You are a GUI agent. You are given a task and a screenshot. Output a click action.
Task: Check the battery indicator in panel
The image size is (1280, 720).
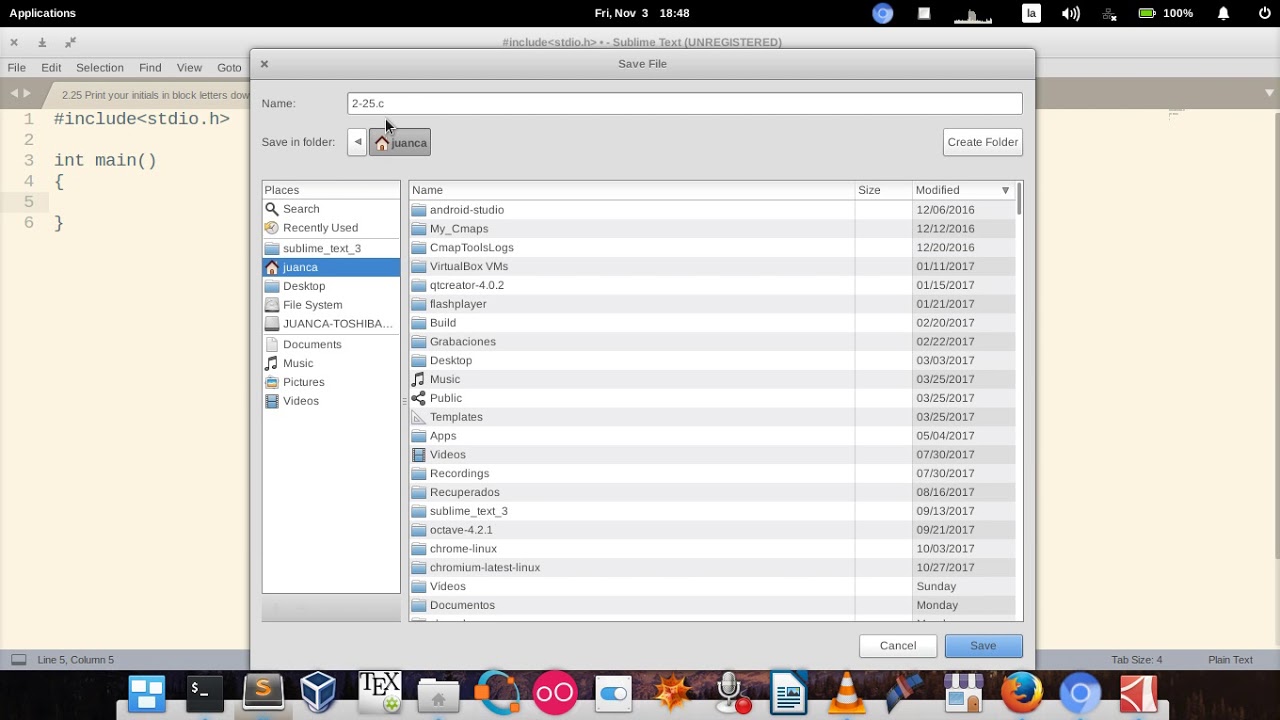[x=1165, y=13]
